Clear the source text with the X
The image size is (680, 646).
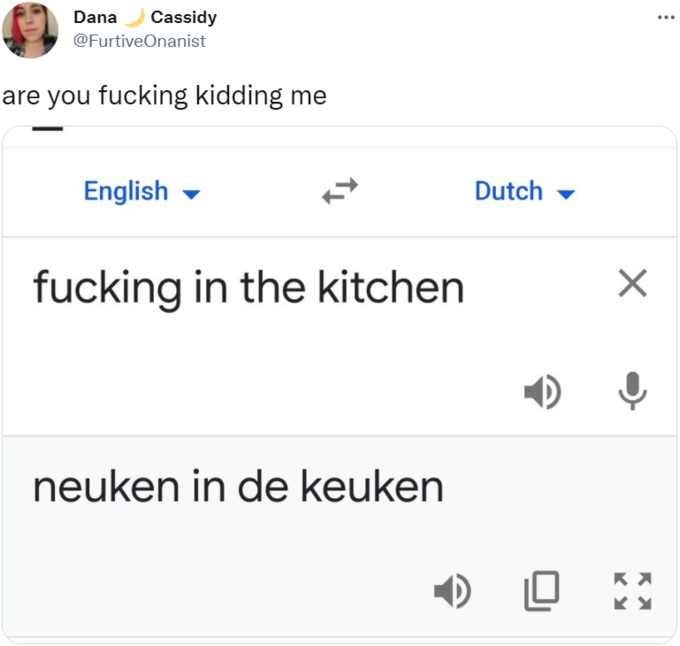click(632, 286)
